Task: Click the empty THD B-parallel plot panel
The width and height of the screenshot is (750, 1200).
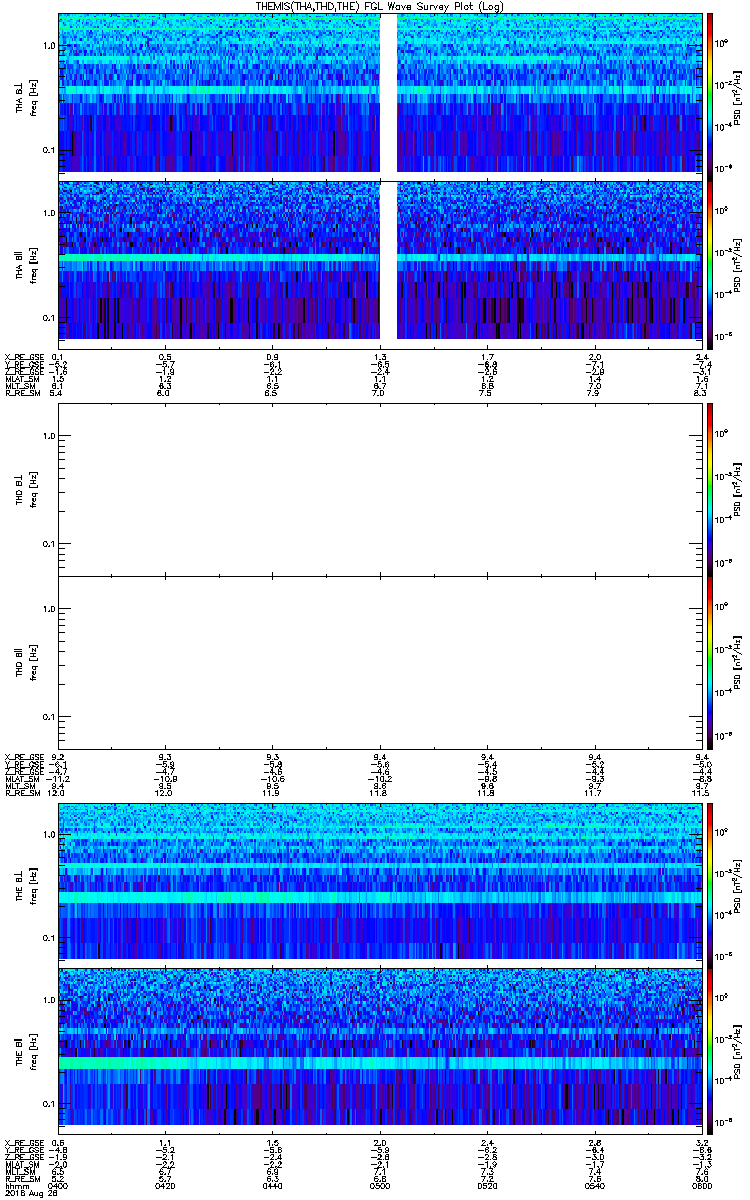Action: (380, 662)
